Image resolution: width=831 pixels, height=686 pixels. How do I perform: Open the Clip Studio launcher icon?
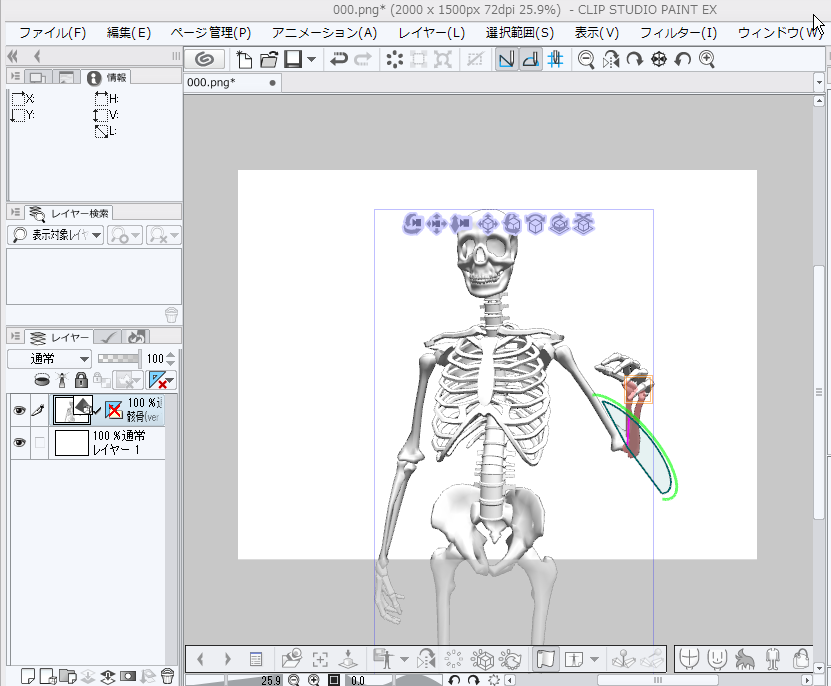point(205,59)
